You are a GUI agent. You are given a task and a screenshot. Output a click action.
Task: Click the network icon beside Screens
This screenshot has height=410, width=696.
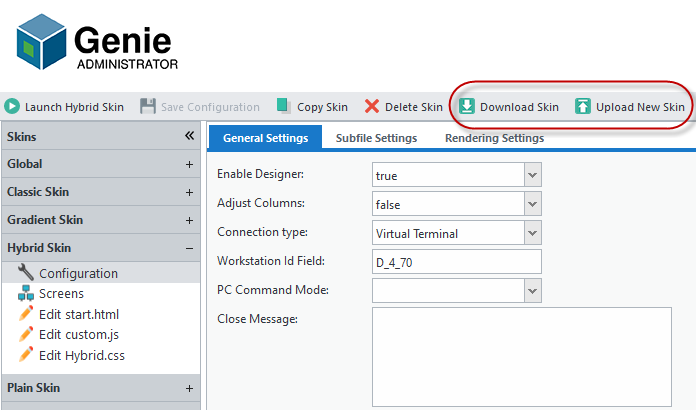(26, 293)
